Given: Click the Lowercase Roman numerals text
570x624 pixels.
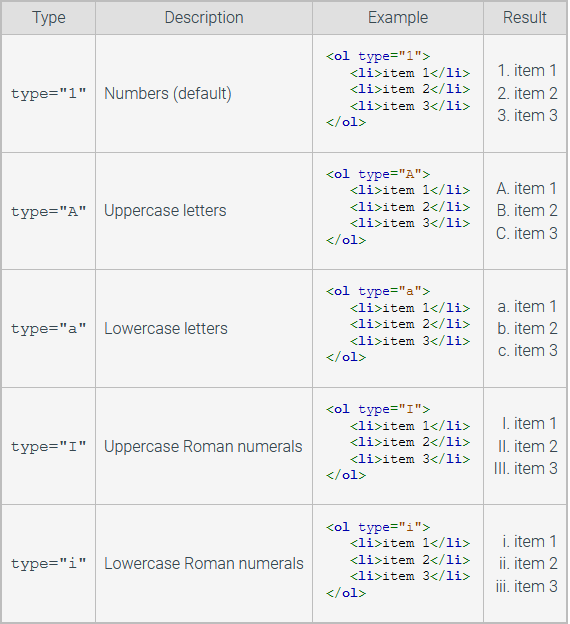Looking at the screenshot, I should coord(204,564).
